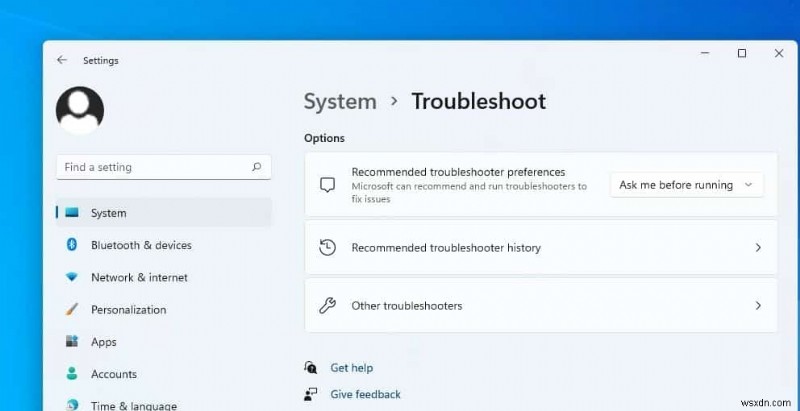
Task: Click the Find a setting search box
Action: [163, 167]
